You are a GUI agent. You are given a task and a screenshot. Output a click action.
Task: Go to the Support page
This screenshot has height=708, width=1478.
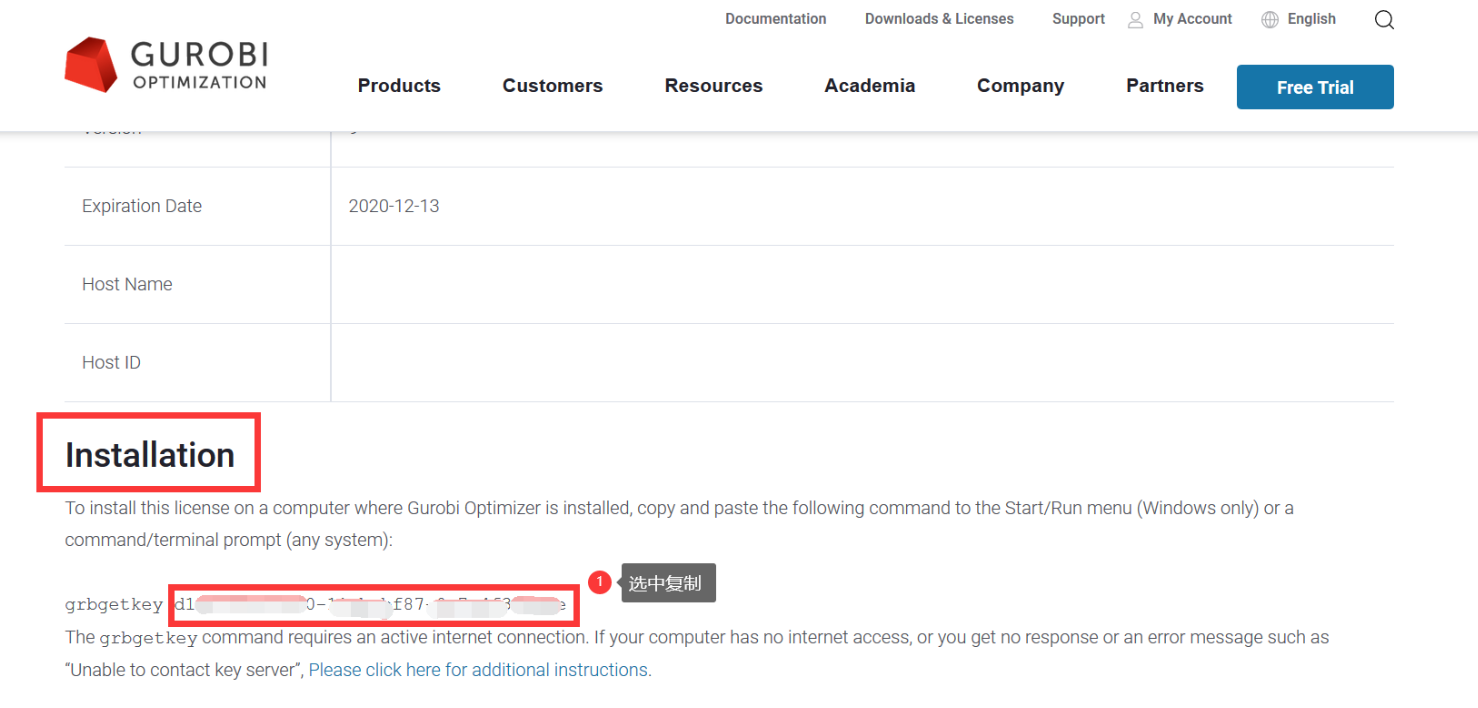(x=1078, y=19)
